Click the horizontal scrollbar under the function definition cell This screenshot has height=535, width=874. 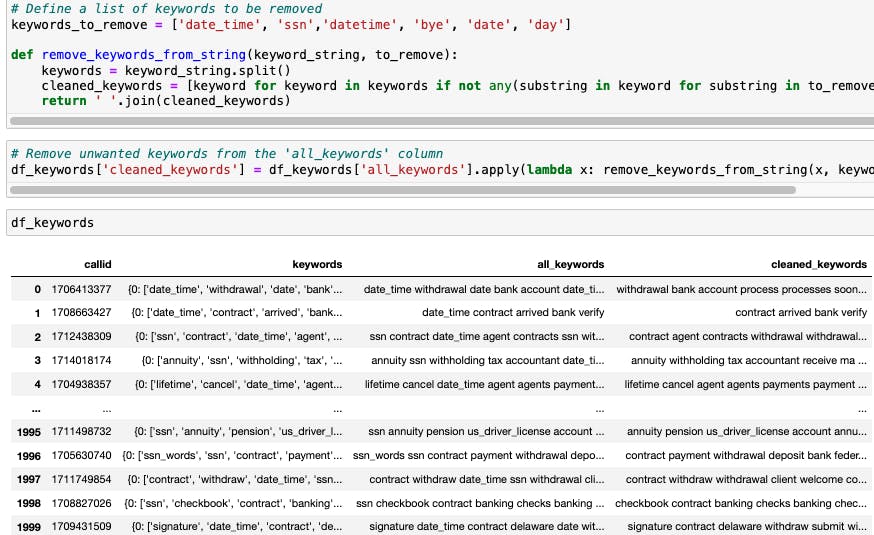[x=442, y=121]
